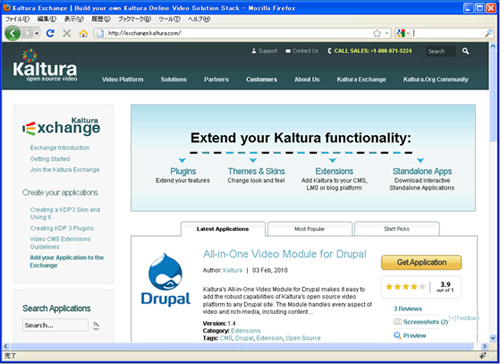Screen dimensions: 500x364
Task: Select the Plugins category
Action: [183, 171]
